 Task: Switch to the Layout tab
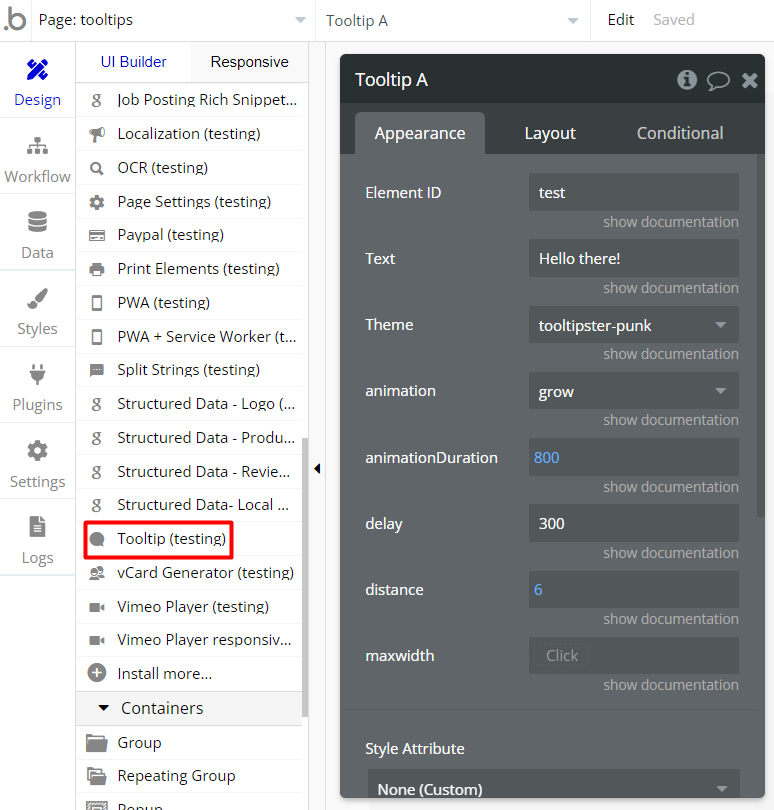550,133
